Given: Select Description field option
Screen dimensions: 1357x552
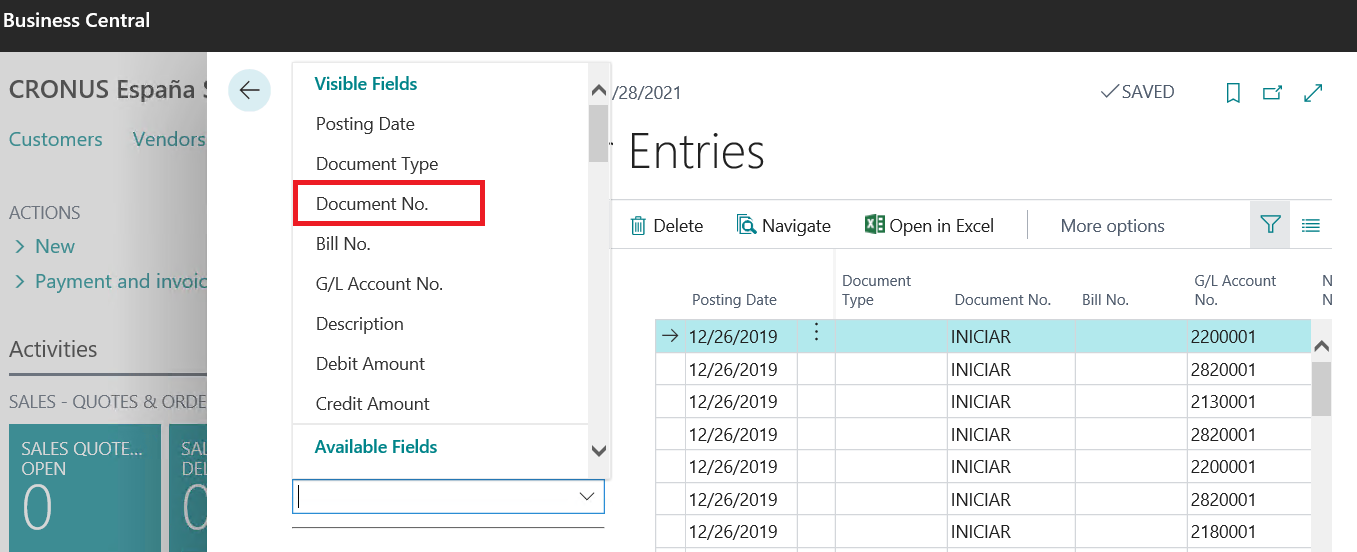Looking at the screenshot, I should [x=360, y=324].
